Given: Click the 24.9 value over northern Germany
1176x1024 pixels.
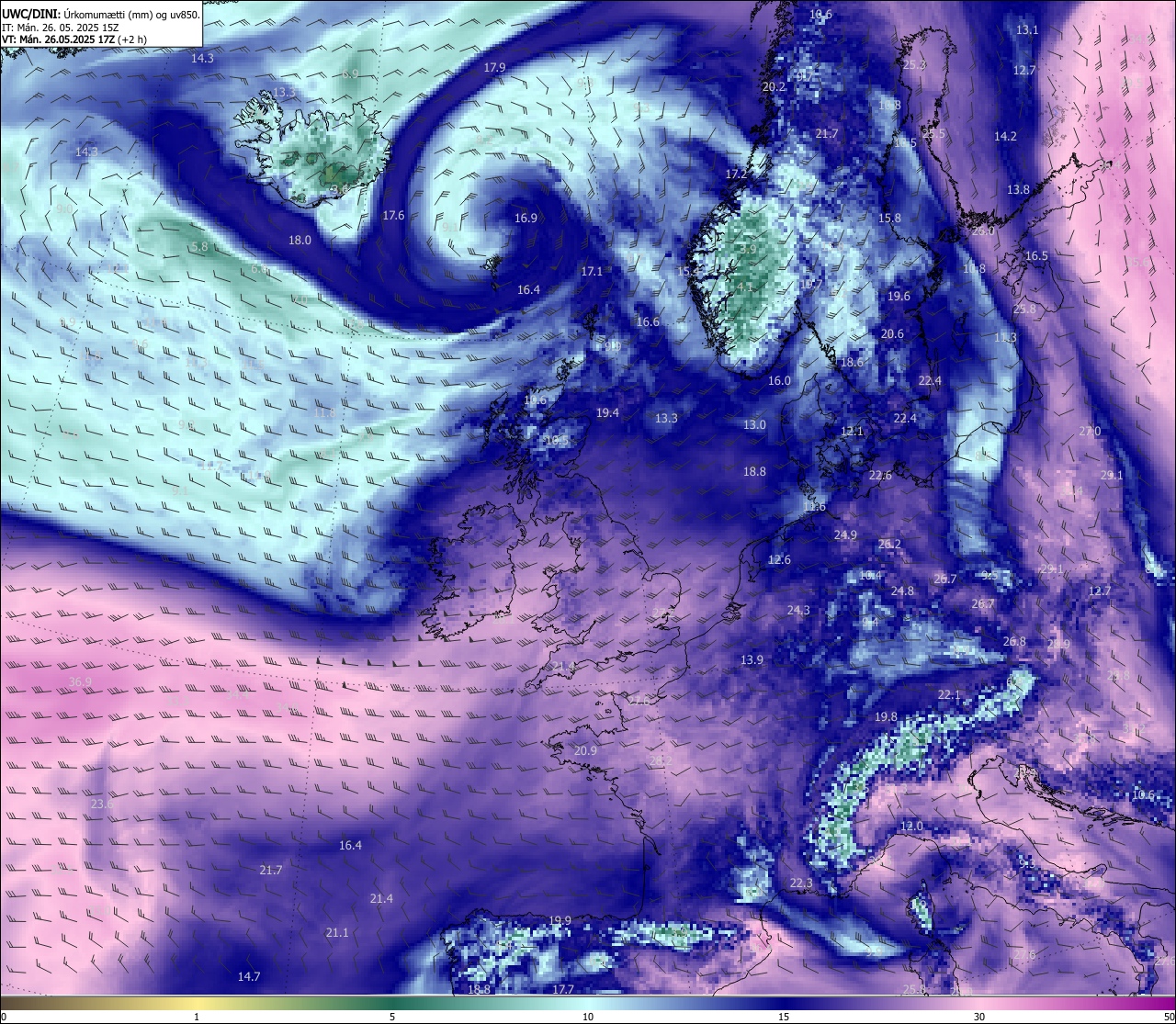Looking at the screenshot, I should pos(845,535).
